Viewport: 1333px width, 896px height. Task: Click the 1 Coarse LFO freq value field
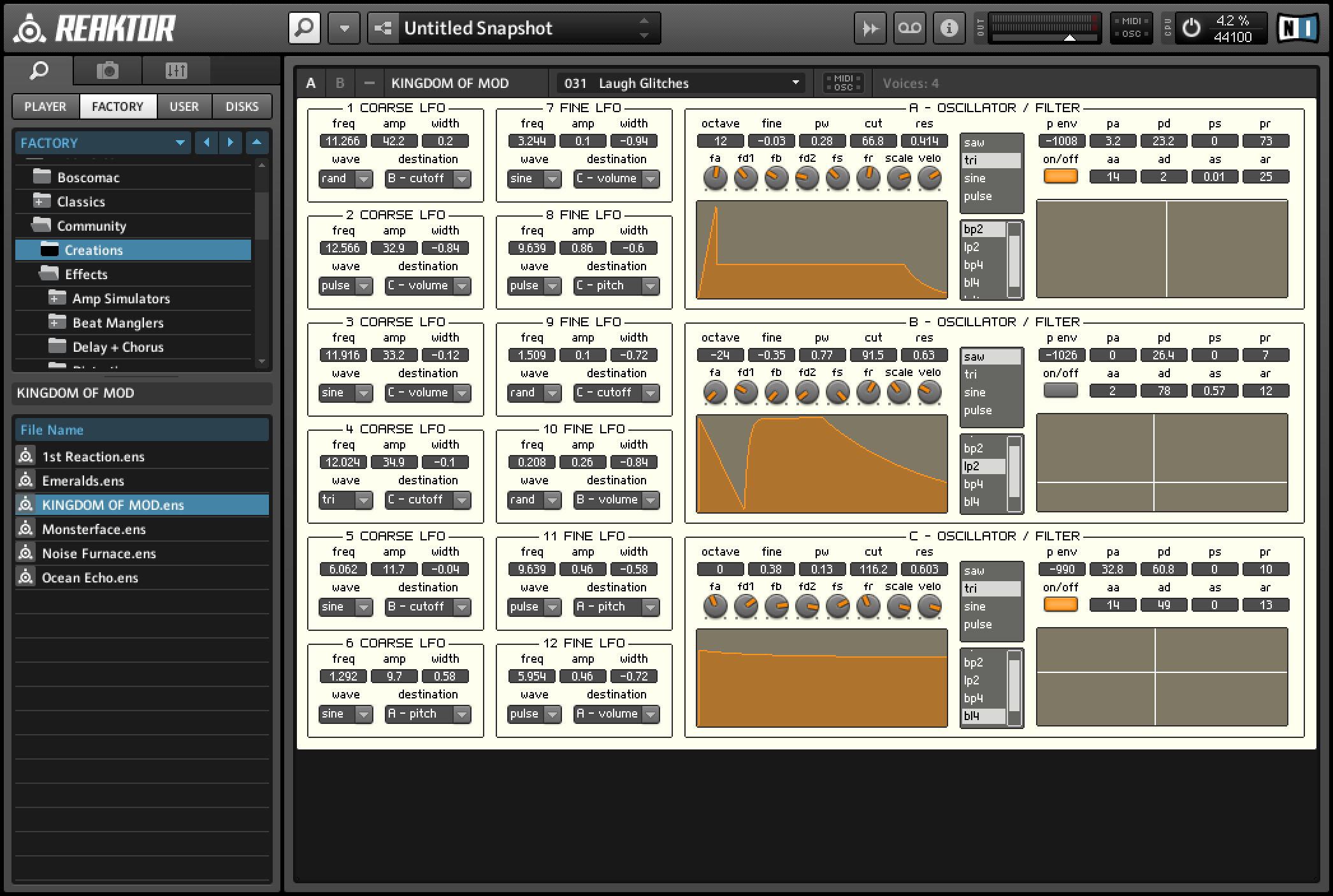pyautogui.click(x=343, y=141)
